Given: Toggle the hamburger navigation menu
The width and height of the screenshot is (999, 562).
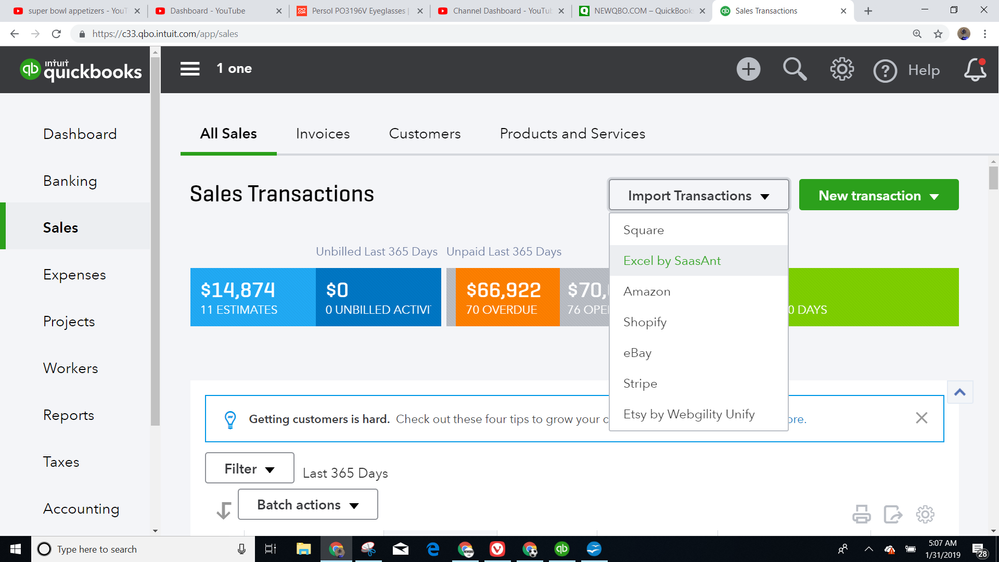Looking at the screenshot, I should [x=190, y=69].
